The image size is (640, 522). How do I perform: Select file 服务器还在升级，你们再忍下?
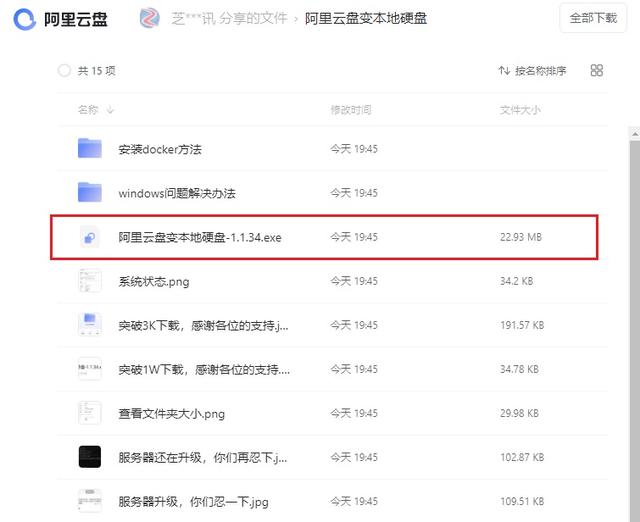click(203, 458)
